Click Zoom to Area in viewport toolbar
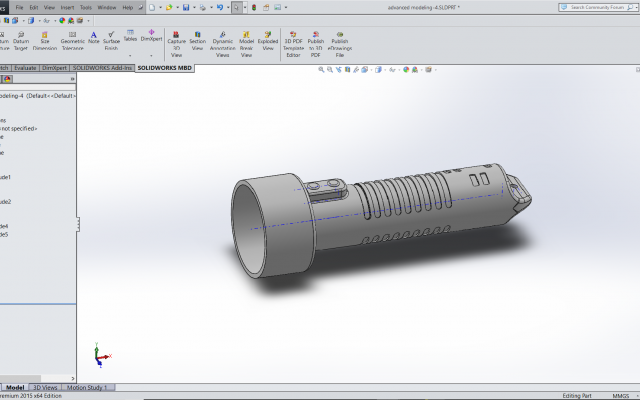The height and width of the screenshot is (400, 640). coord(330,70)
